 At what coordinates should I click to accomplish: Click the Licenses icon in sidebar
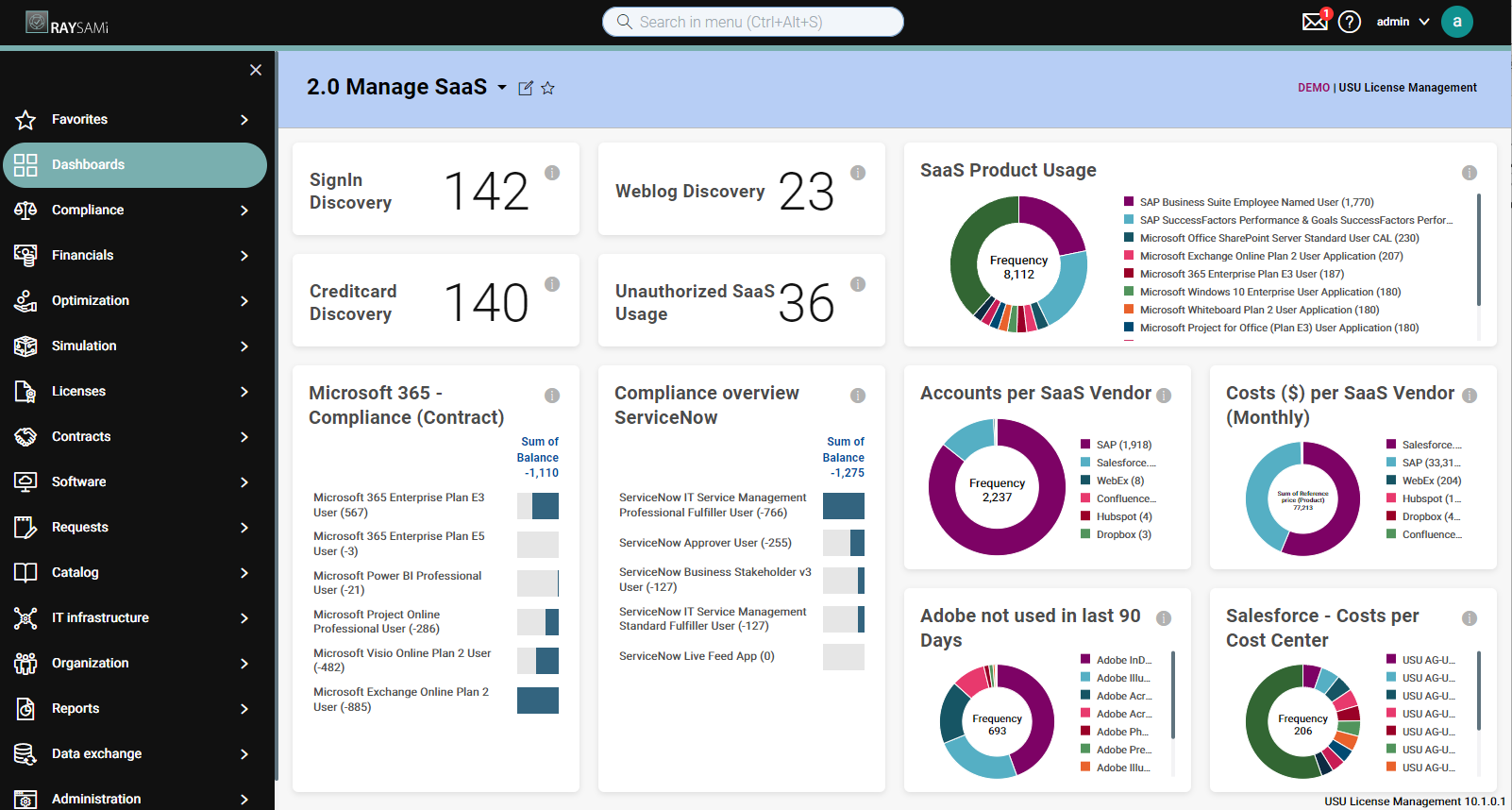pyautogui.click(x=25, y=392)
